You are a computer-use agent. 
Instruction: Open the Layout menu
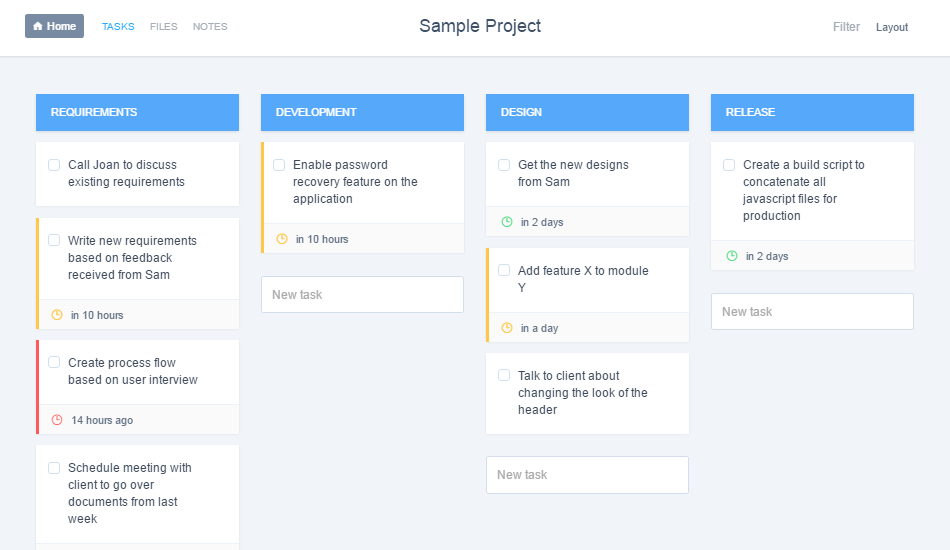tap(892, 27)
